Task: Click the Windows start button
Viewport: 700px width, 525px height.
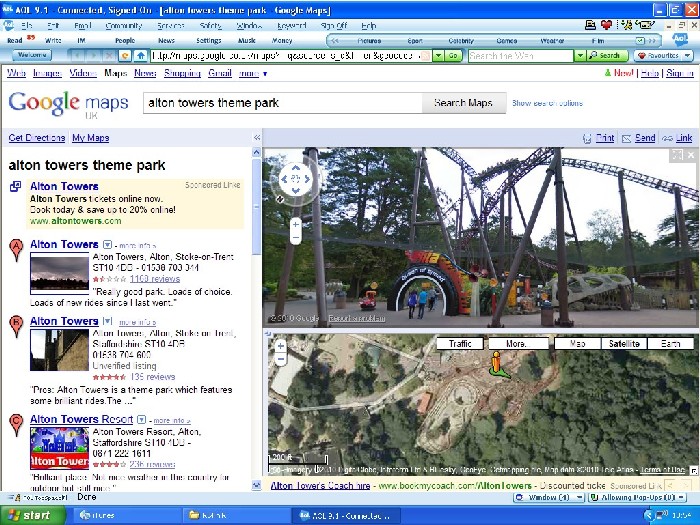Action: [x=33, y=515]
